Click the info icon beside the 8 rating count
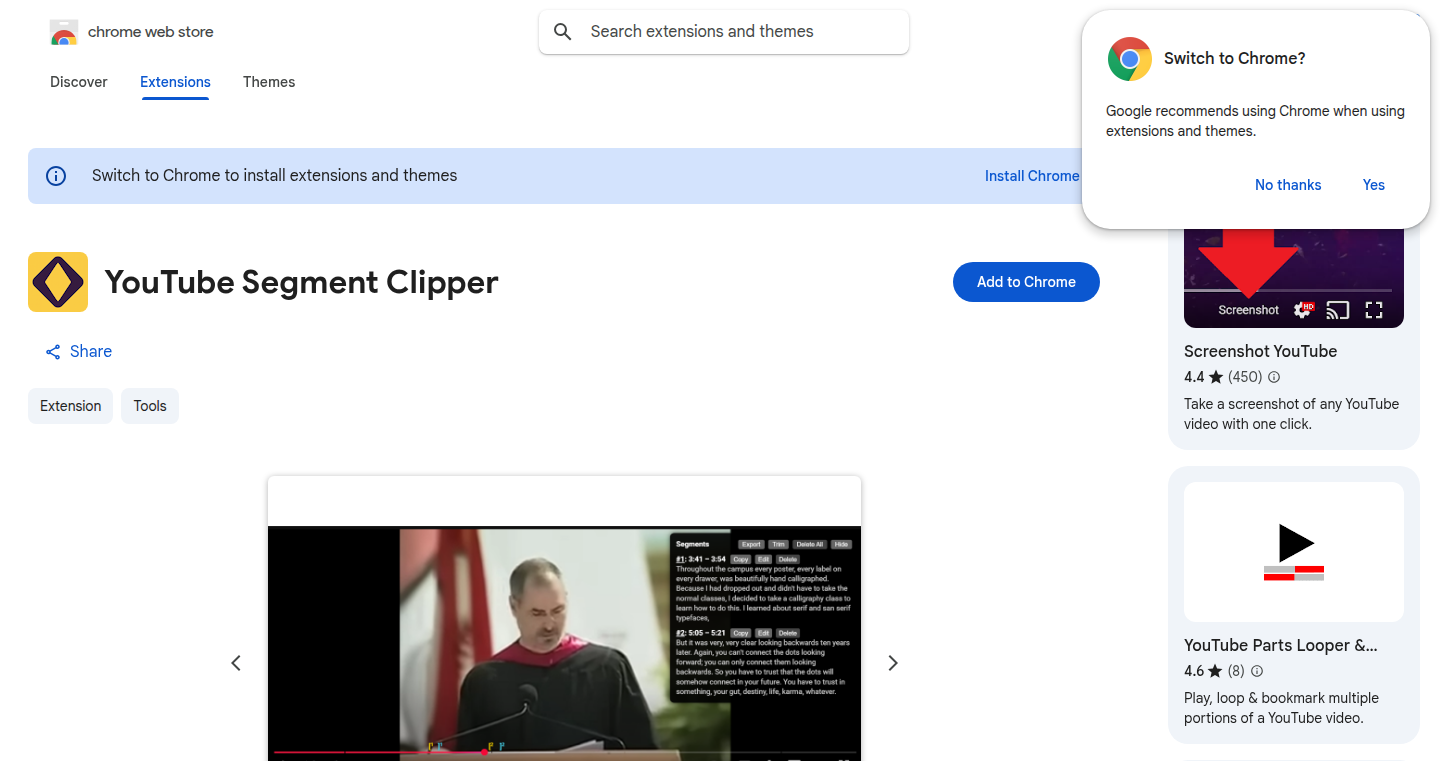1440x761 pixels. (x=1257, y=671)
